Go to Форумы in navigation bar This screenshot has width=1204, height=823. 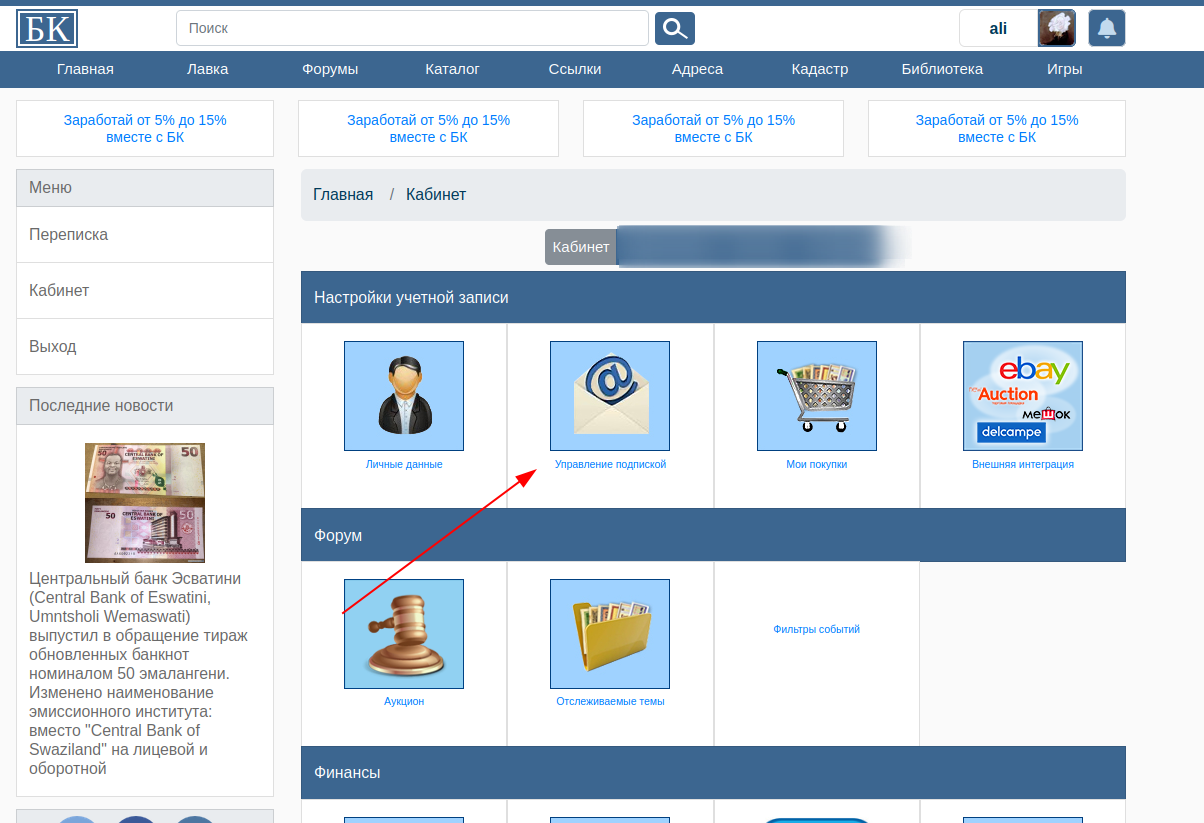pyautogui.click(x=330, y=69)
